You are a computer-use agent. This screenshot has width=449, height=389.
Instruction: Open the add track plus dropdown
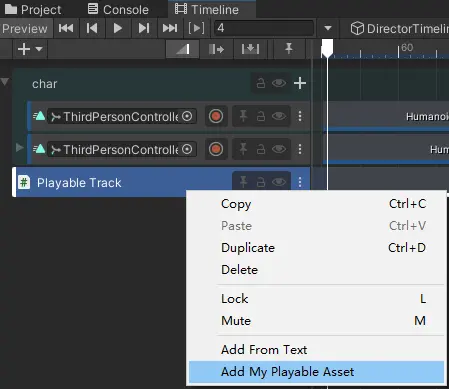coord(30,49)
